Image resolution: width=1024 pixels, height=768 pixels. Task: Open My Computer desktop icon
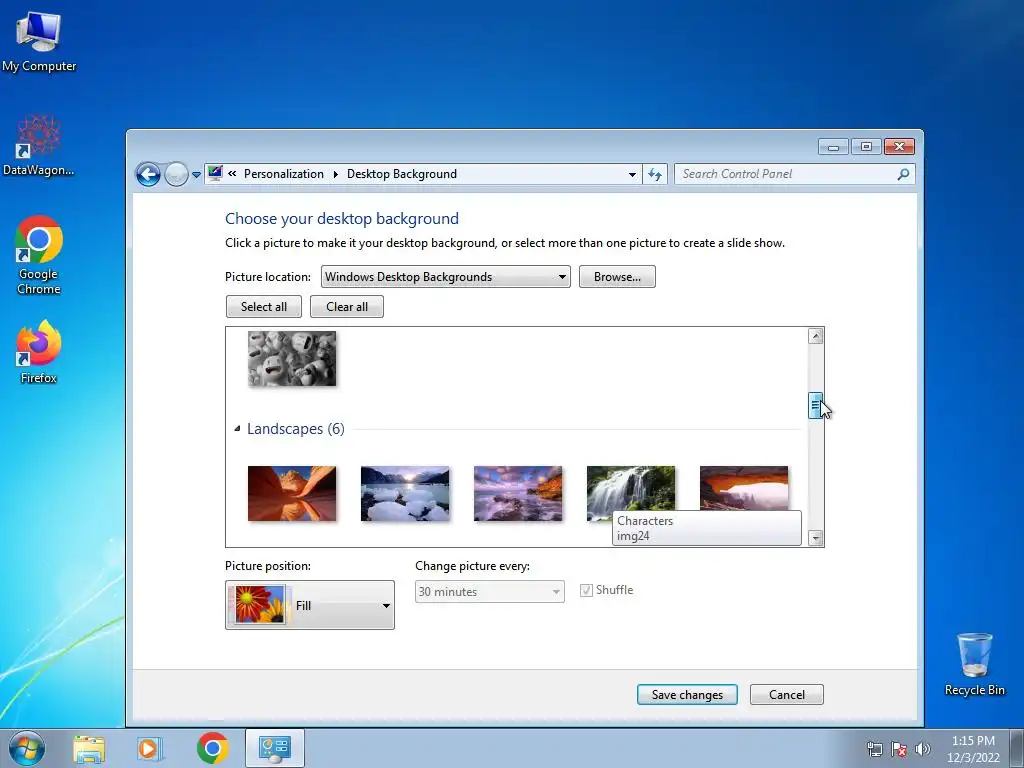(39, 40)
